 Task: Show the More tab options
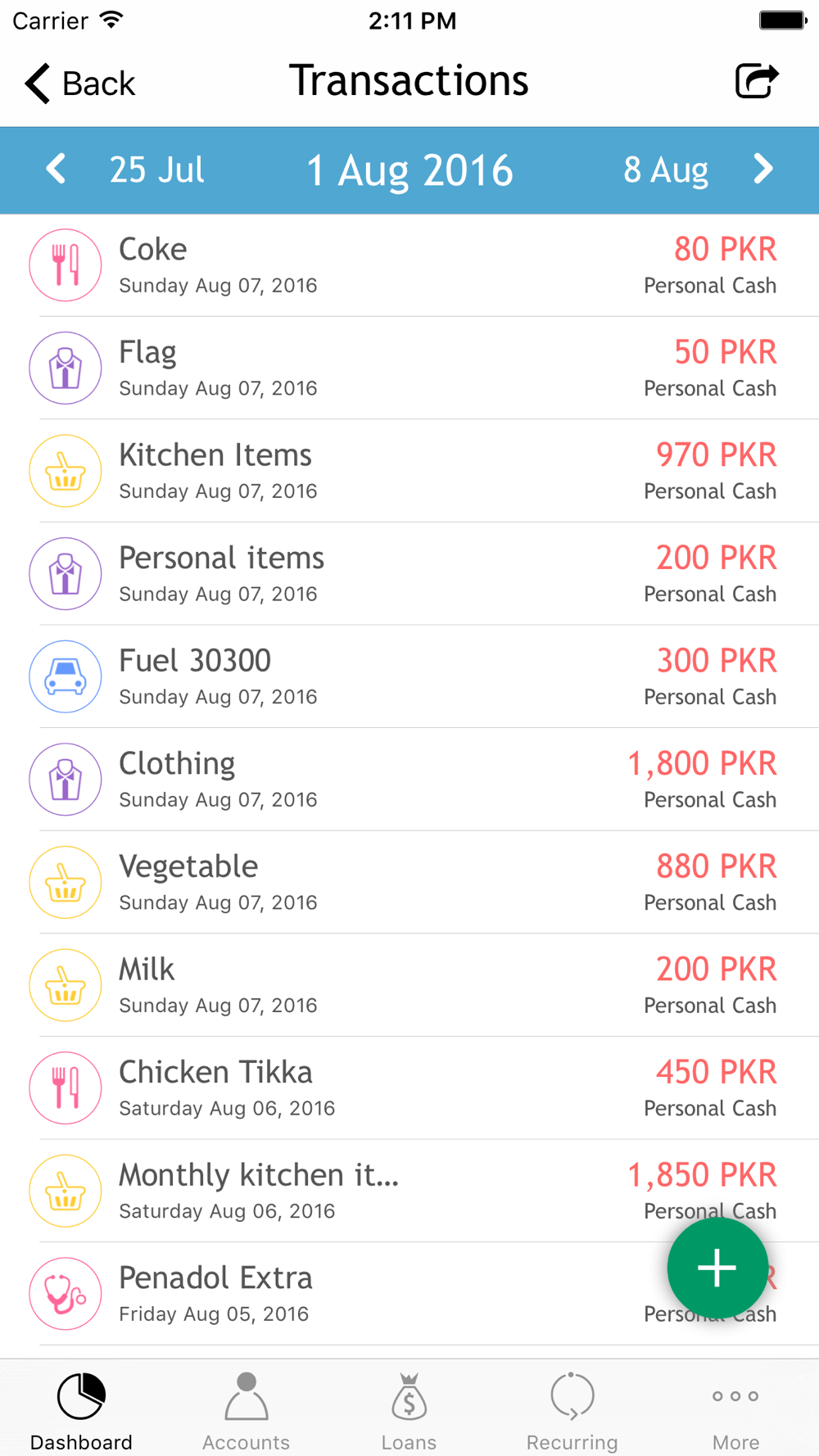tap(735, 1410)
